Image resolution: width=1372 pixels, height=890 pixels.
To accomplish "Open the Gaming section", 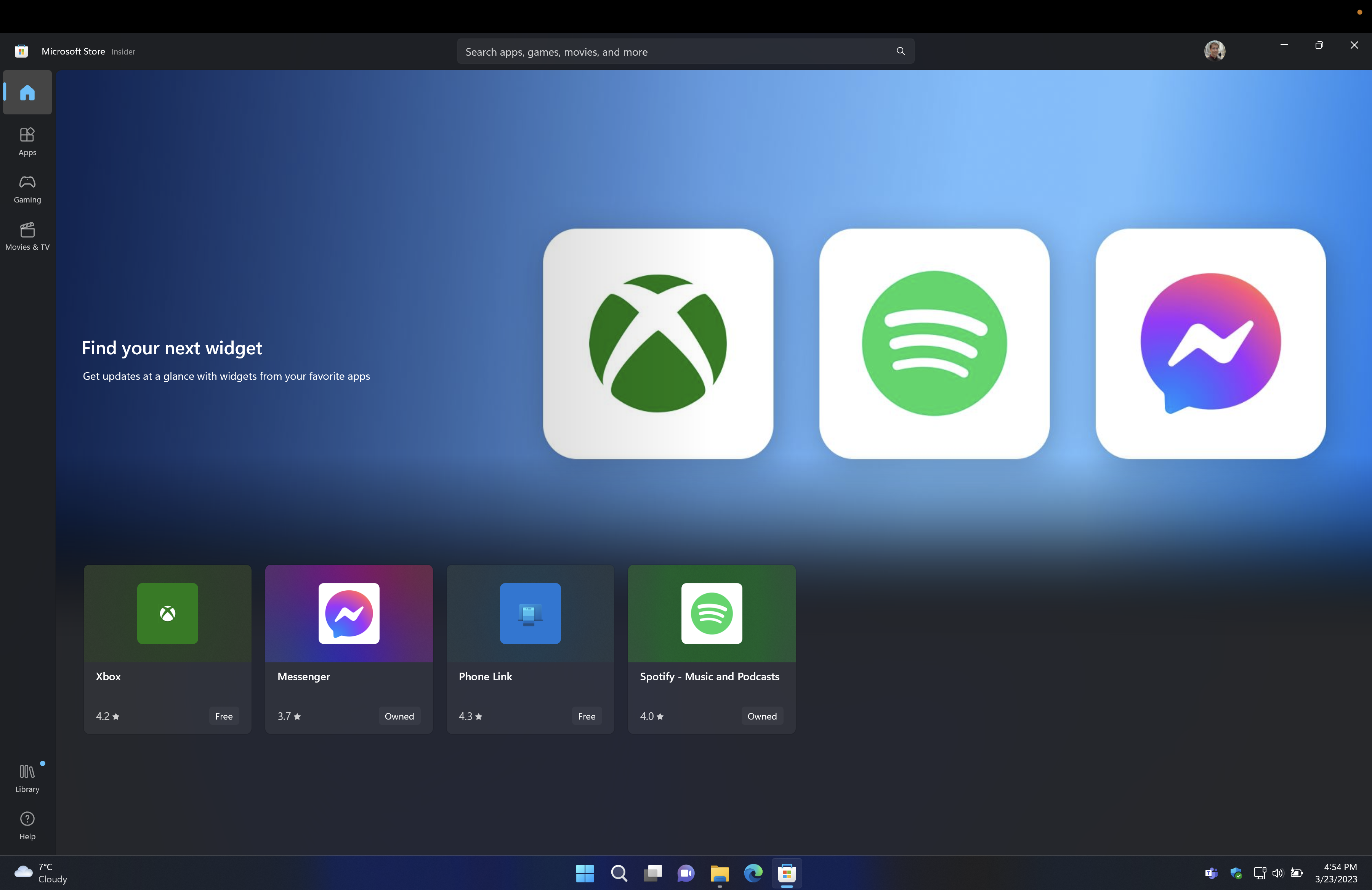I will tap(27, 189).
